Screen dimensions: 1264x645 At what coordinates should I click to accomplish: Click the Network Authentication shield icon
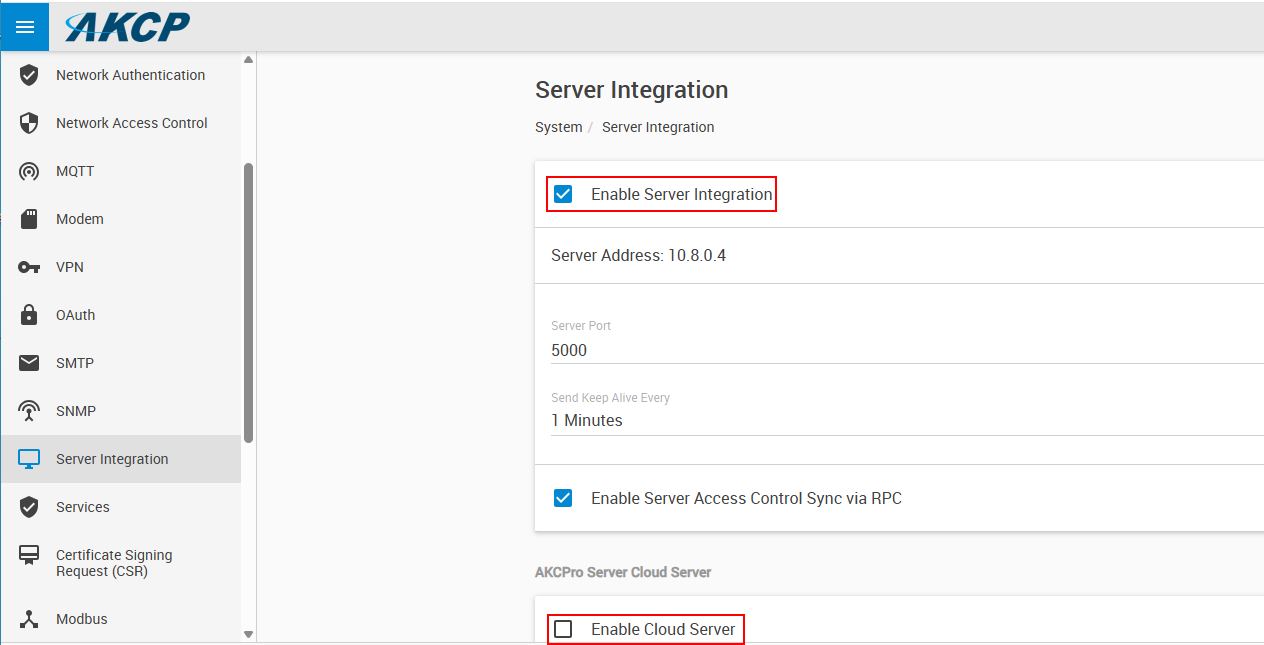(29, 75)
